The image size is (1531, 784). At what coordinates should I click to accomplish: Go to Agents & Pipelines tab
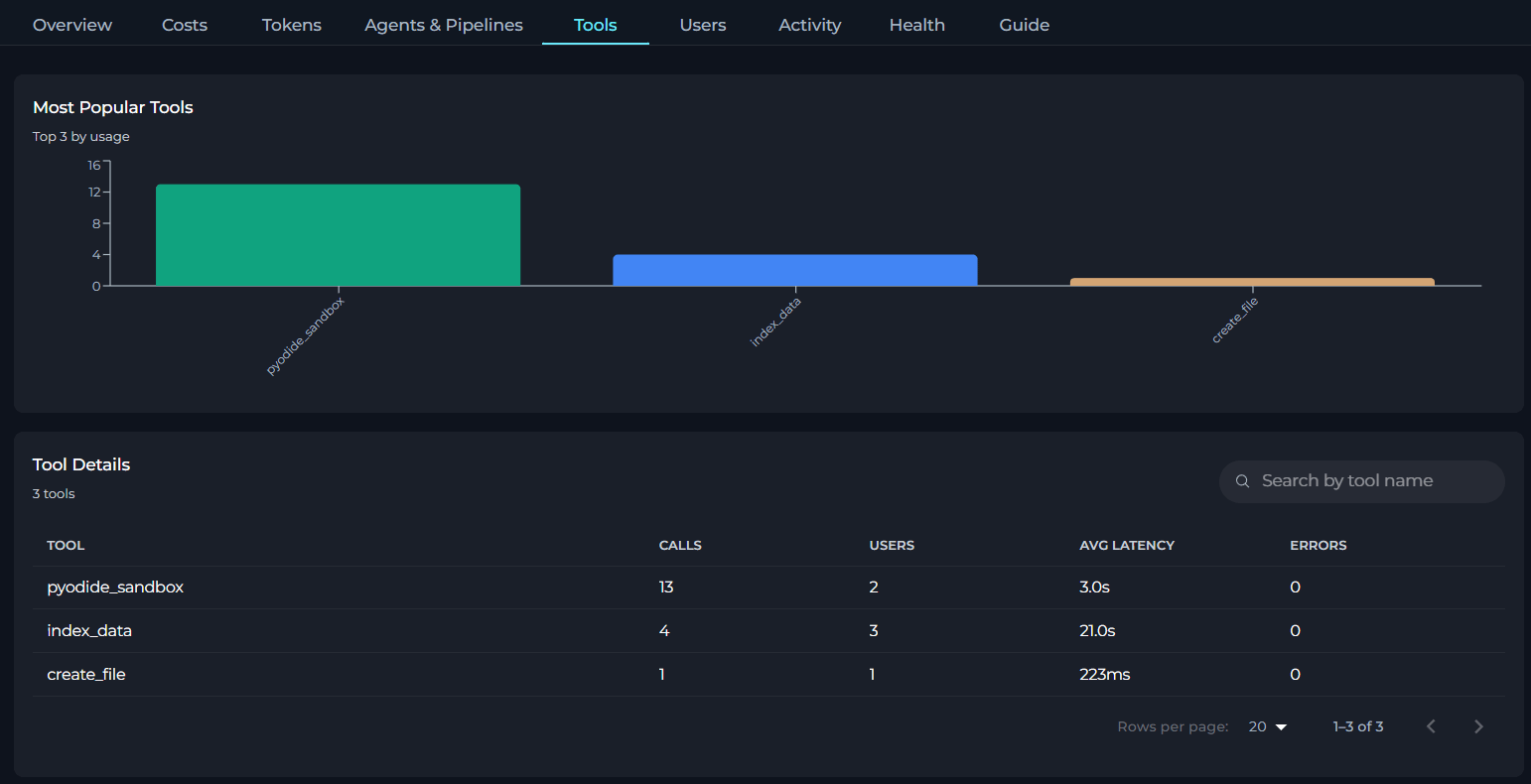click(x=444, y=25)
